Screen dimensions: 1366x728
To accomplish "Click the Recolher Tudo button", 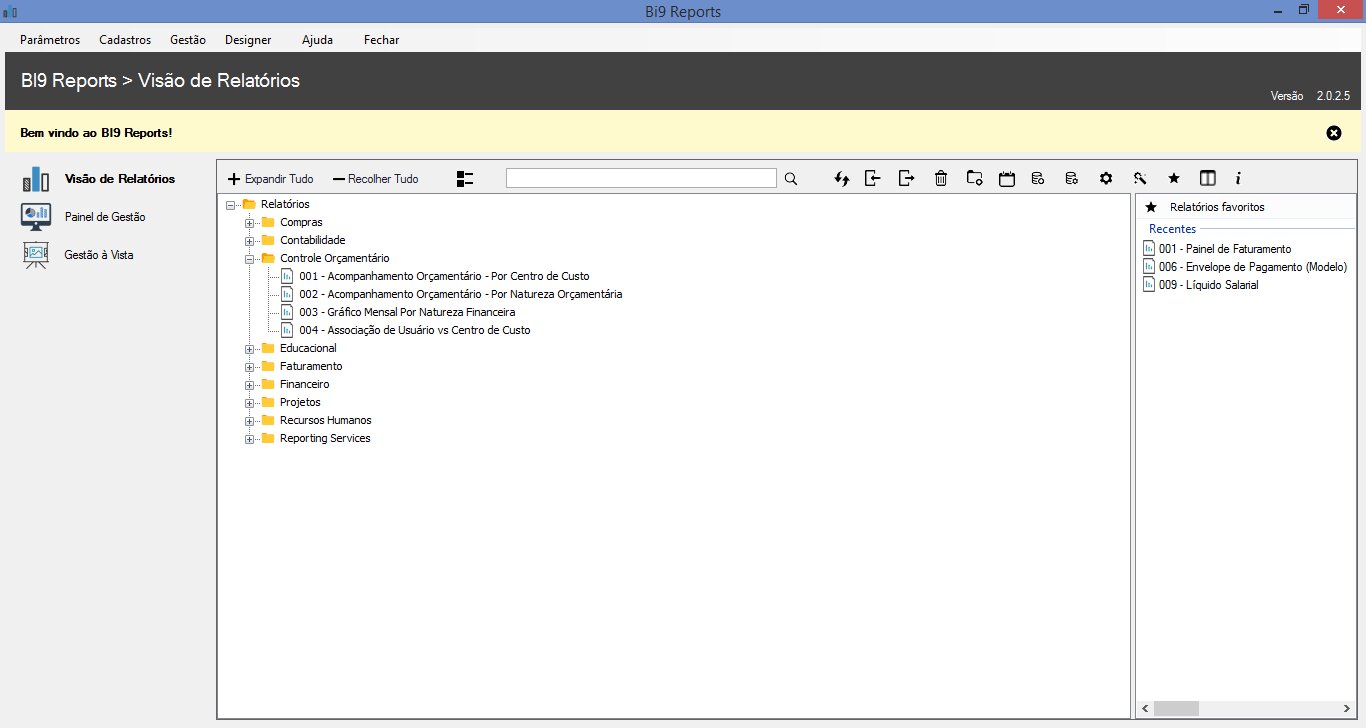I will [375, 179].
